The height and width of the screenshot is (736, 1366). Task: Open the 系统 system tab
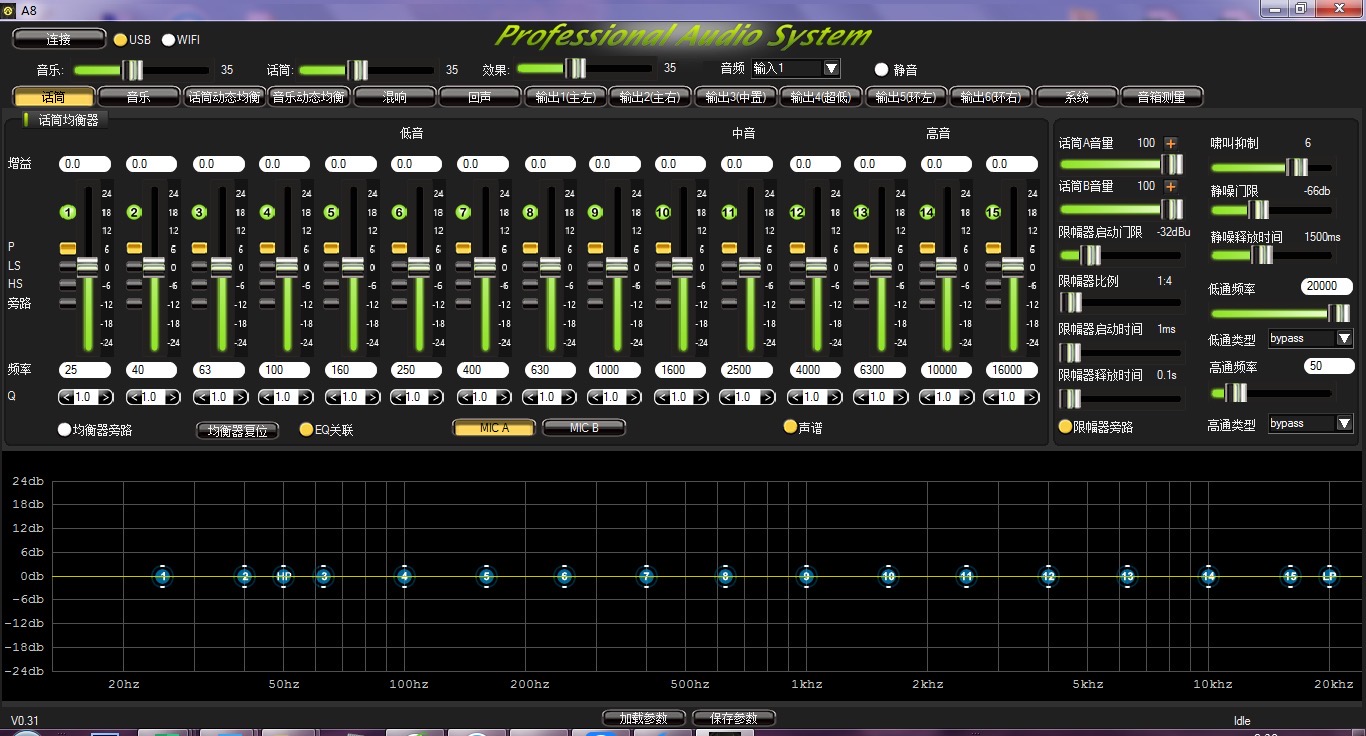coord(1076,97)
